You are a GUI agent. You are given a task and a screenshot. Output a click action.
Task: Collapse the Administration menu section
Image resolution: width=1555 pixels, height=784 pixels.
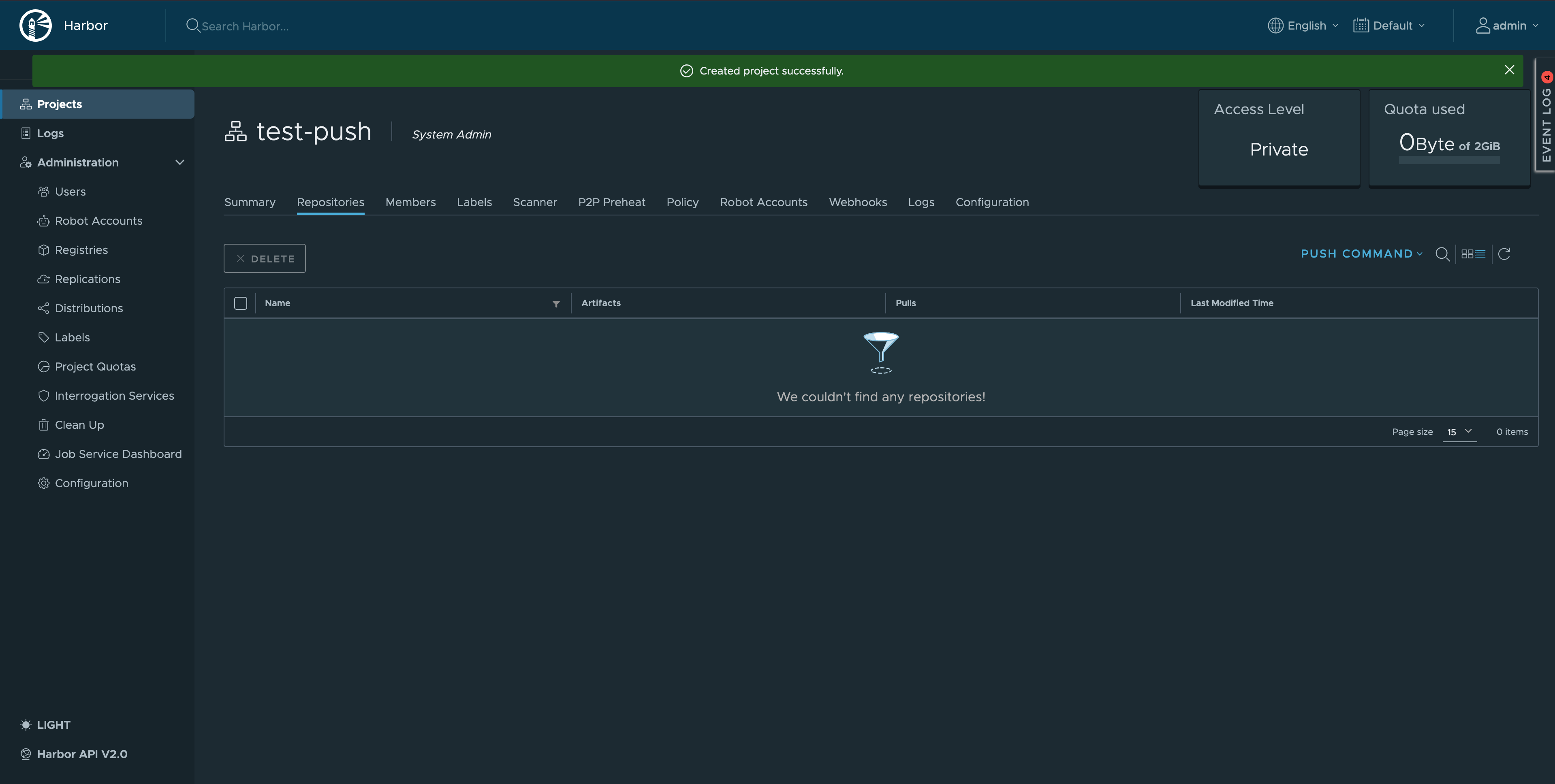pos(179,162)
